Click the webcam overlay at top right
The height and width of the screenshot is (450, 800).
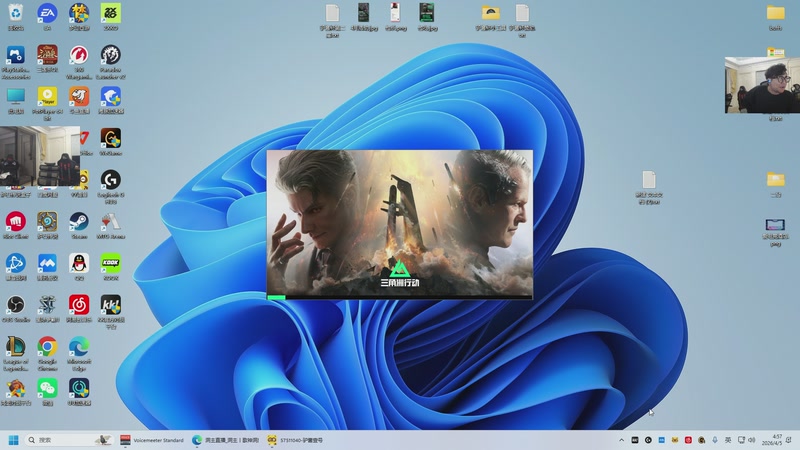[x=762, y=85]
